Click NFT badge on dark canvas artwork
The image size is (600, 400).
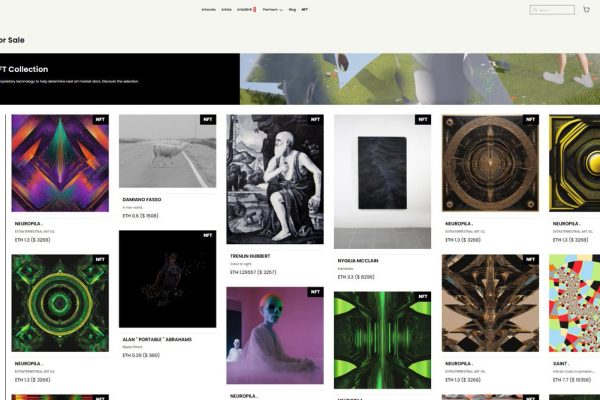pyautogui.click(x=423, y=119)
